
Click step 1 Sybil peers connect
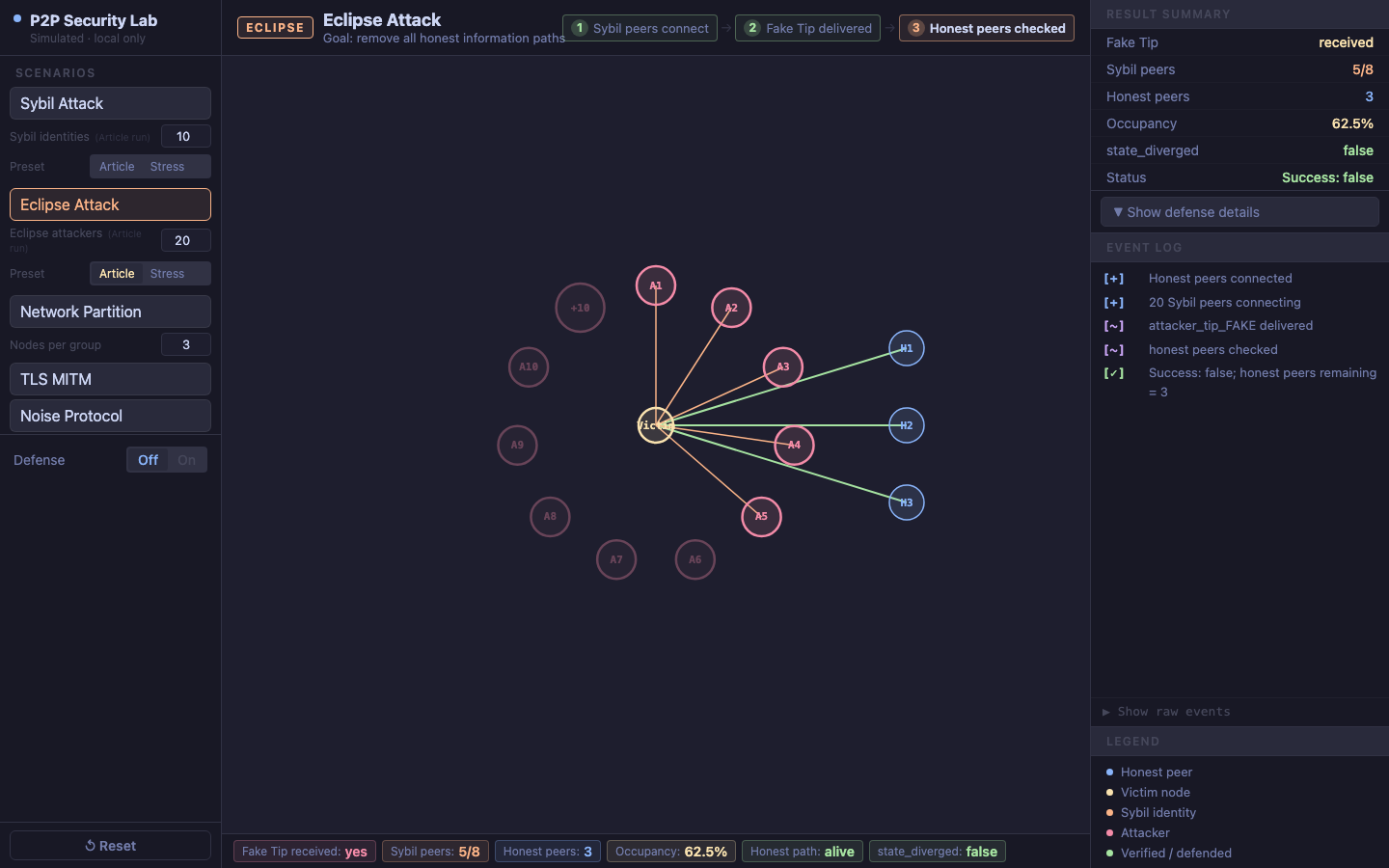pyautogui.click(x=640, y=28)
